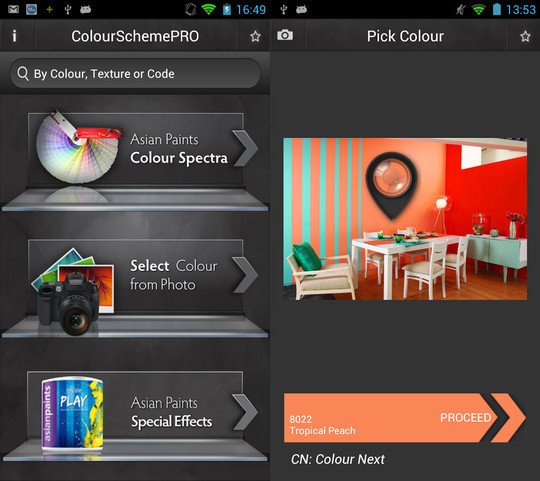
Task: Expand Select Colour from Photo chevron arrow
Action: coord(245,275)
